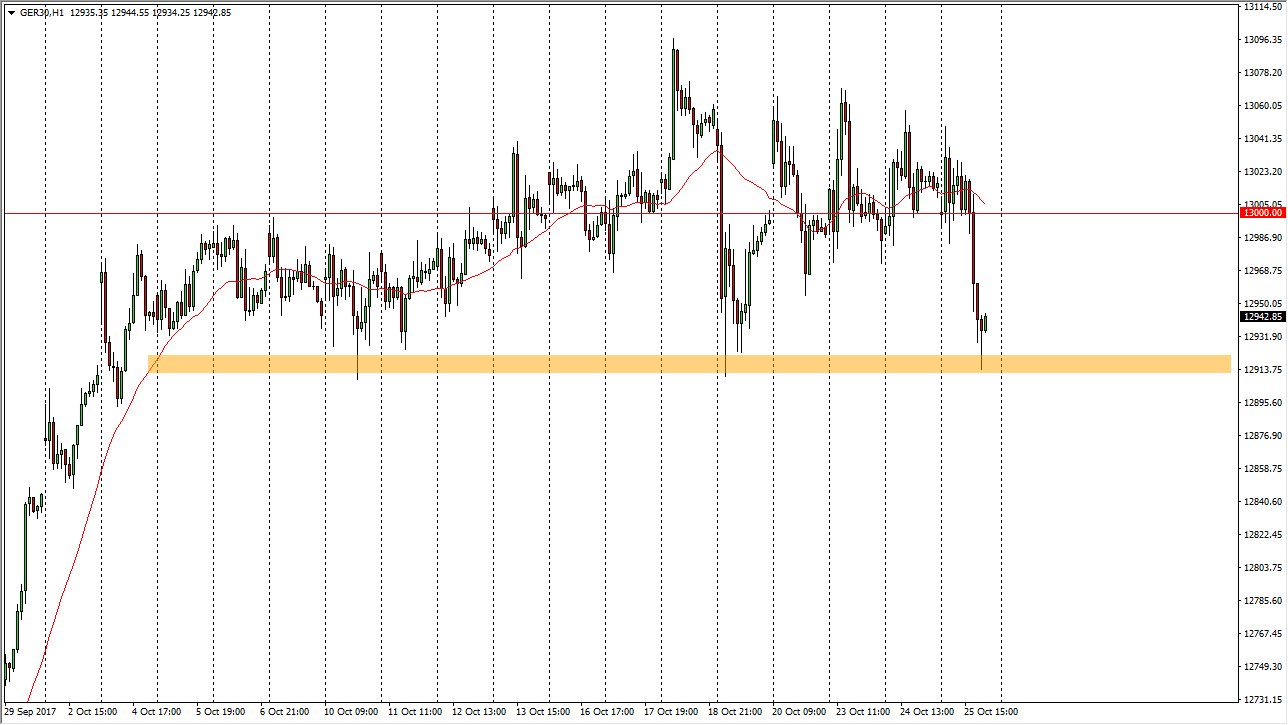The image size is (1288, 725).
Task: Click the 12935.35 open value in header
Action: [x=92, y=13]
